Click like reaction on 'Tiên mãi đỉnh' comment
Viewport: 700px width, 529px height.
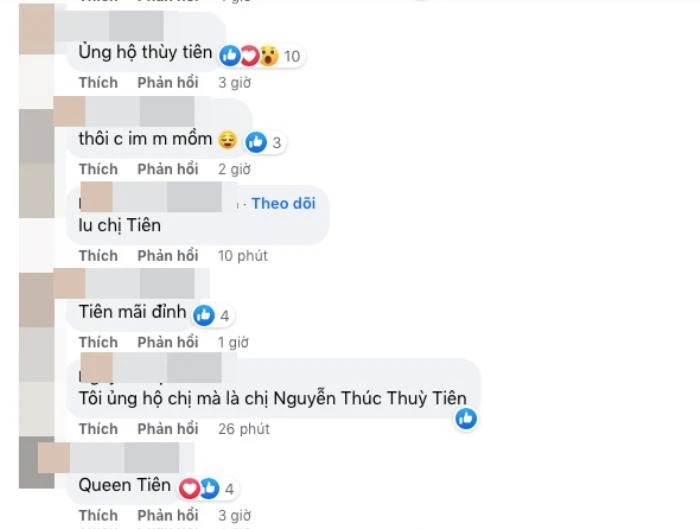click(204, 315)
